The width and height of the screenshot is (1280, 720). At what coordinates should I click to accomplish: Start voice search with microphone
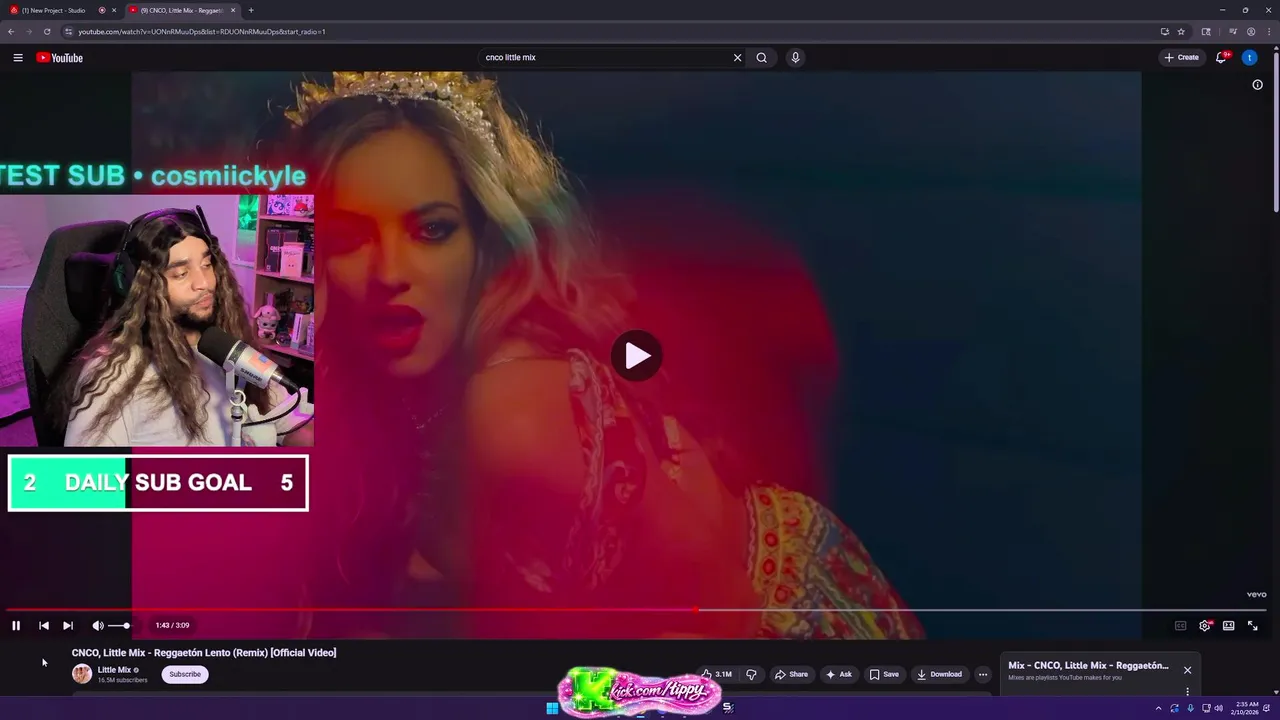pos(796,58)
